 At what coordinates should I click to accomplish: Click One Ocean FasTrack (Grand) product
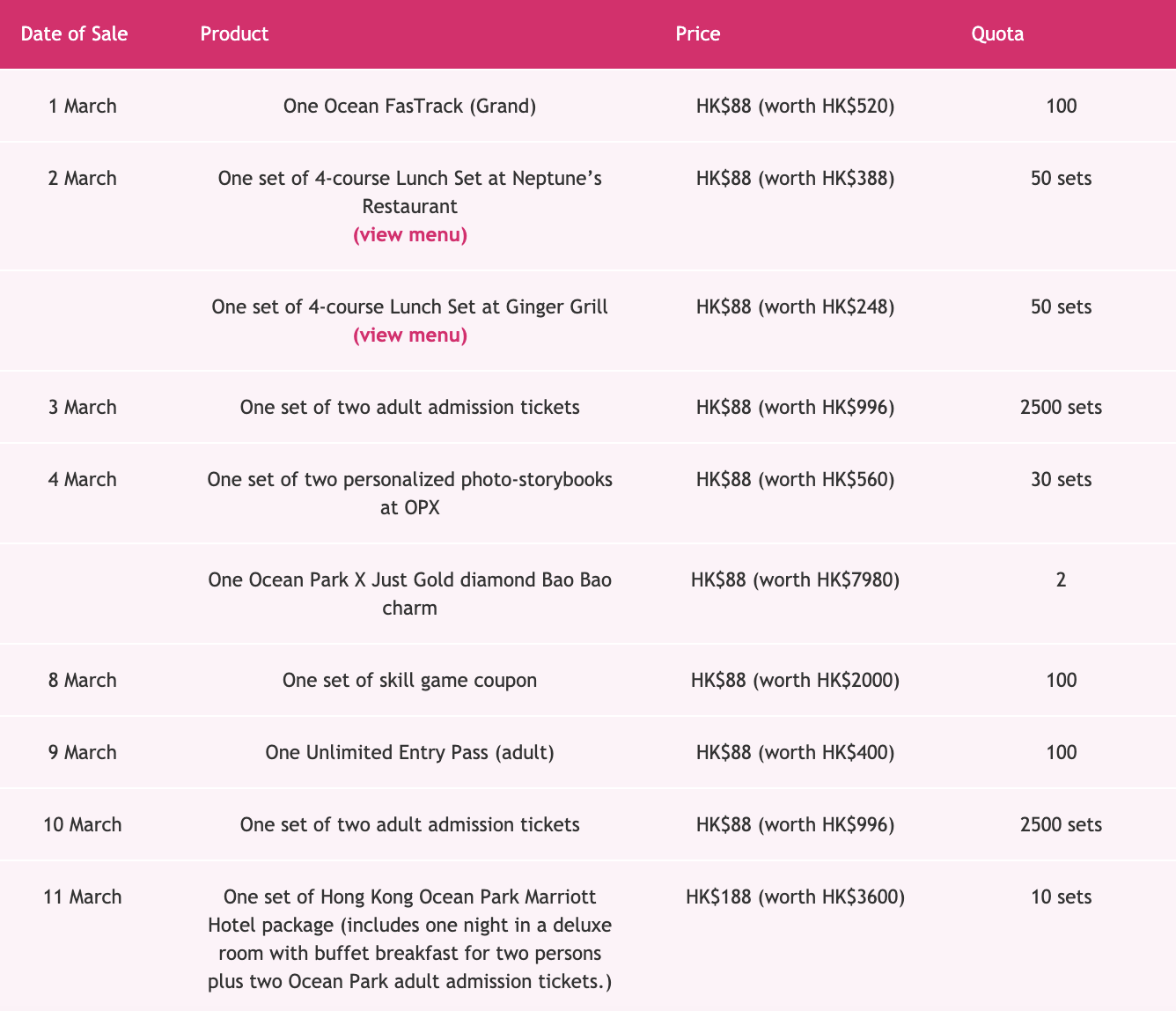tap(410, 106)
